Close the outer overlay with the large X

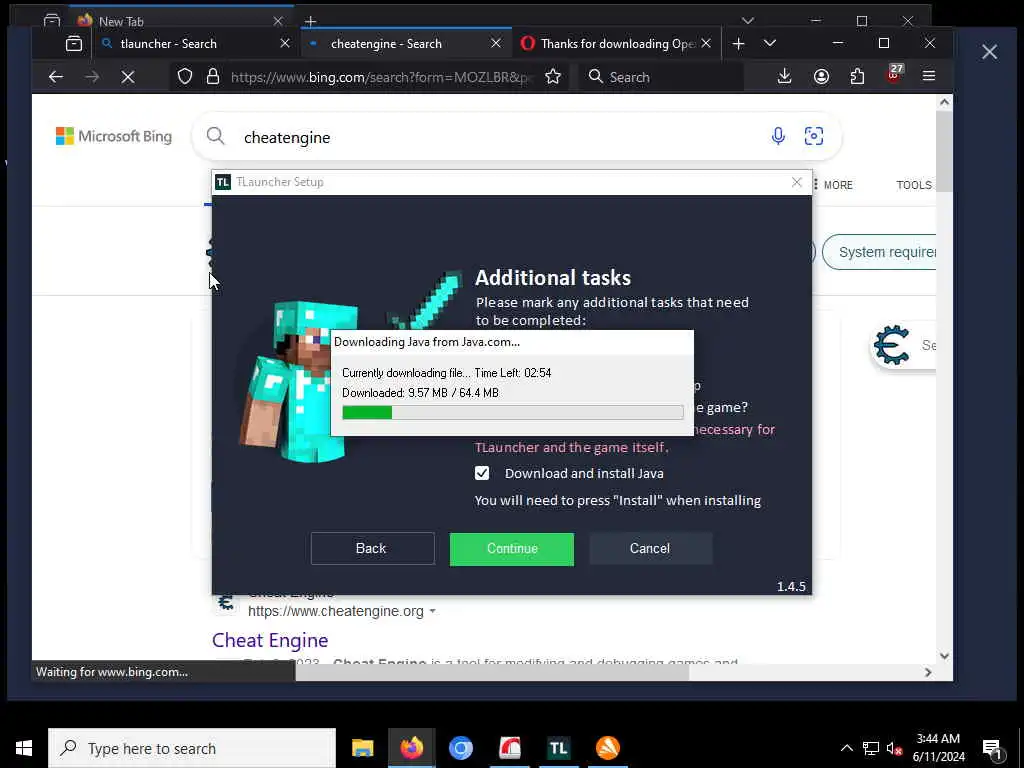(989, 52)
